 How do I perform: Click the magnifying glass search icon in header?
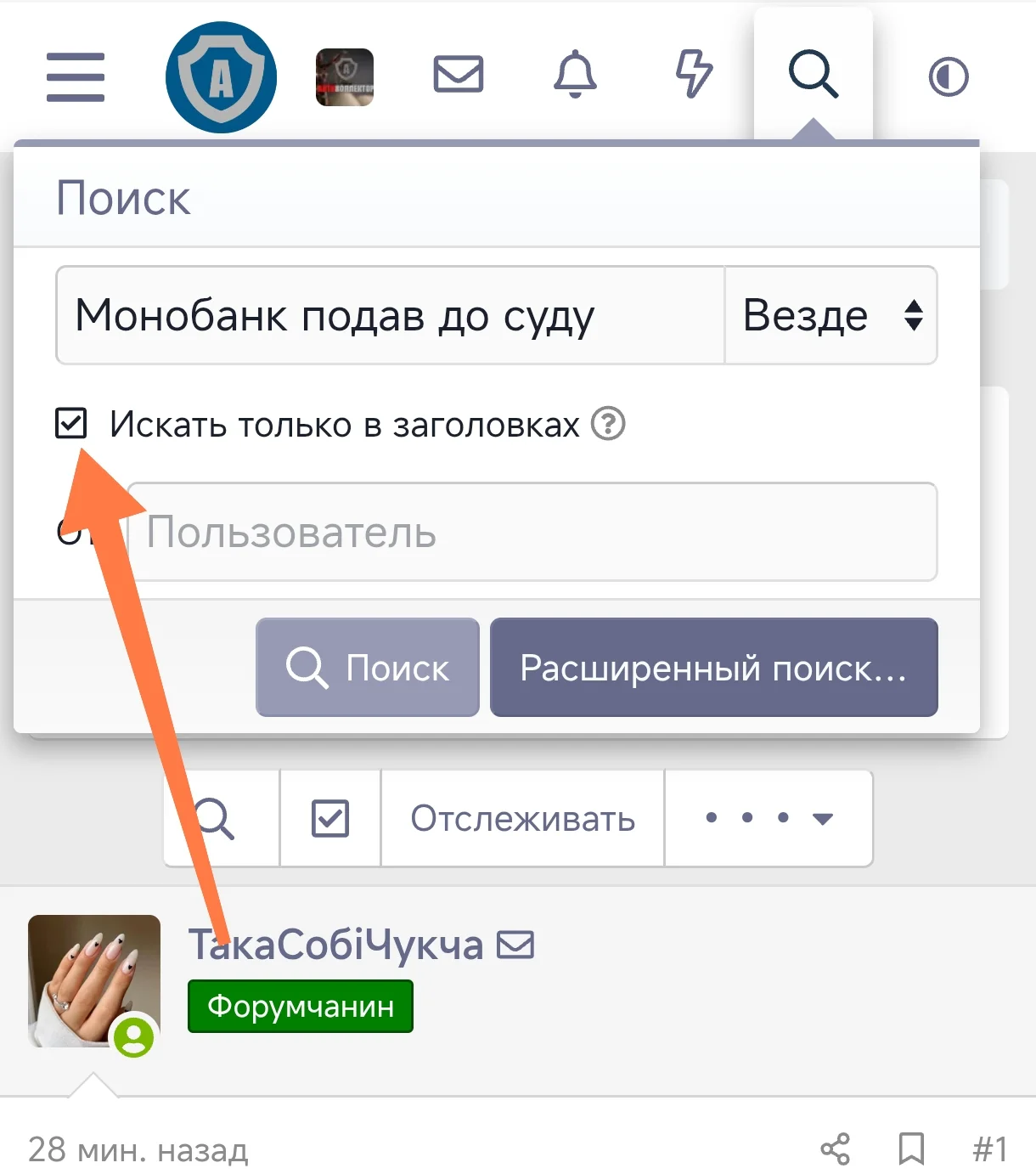tap(813, 76)
